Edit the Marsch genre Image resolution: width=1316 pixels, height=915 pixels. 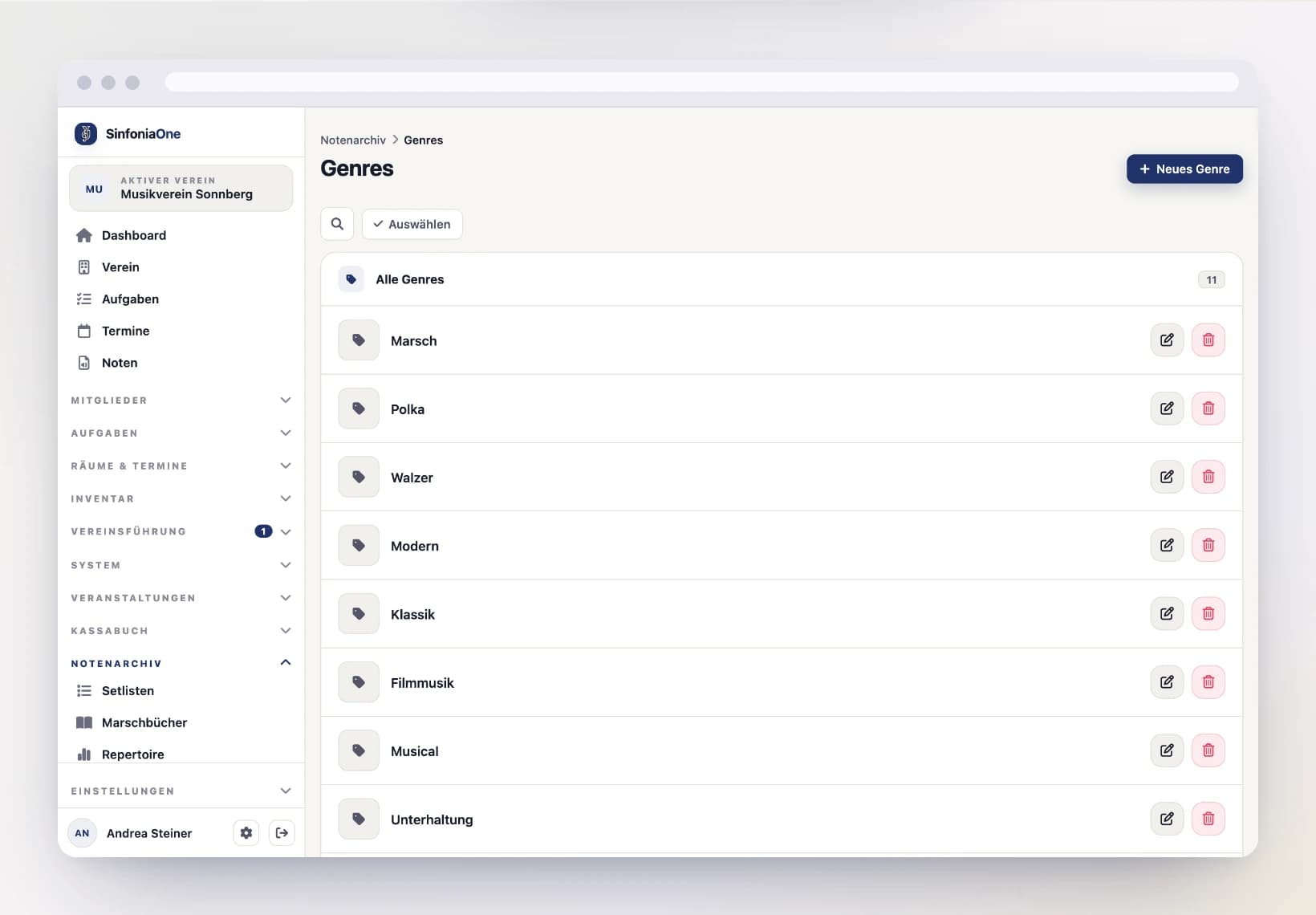click(x=1167, y=340)
